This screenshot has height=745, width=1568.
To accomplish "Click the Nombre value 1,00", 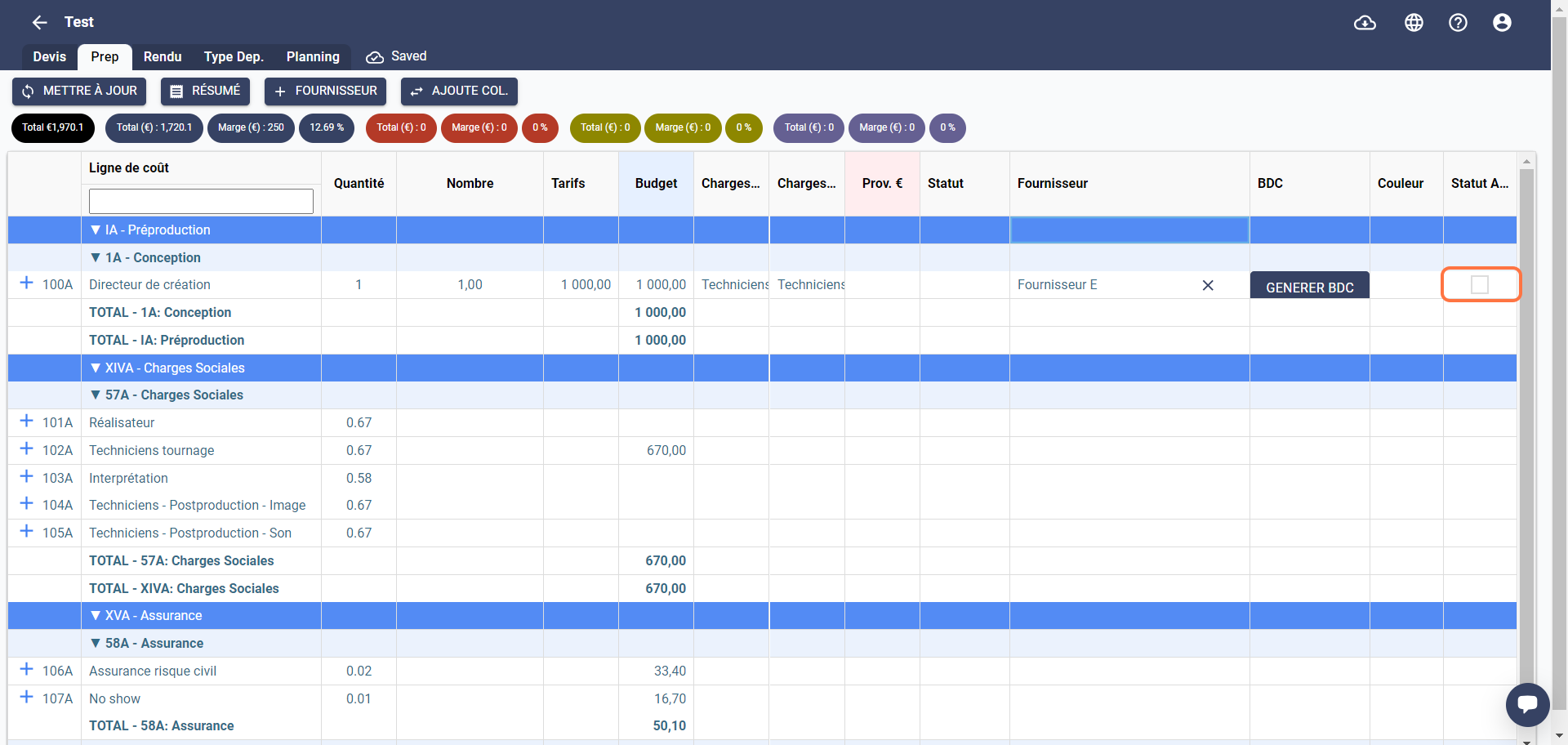I will tap(470, 285).
